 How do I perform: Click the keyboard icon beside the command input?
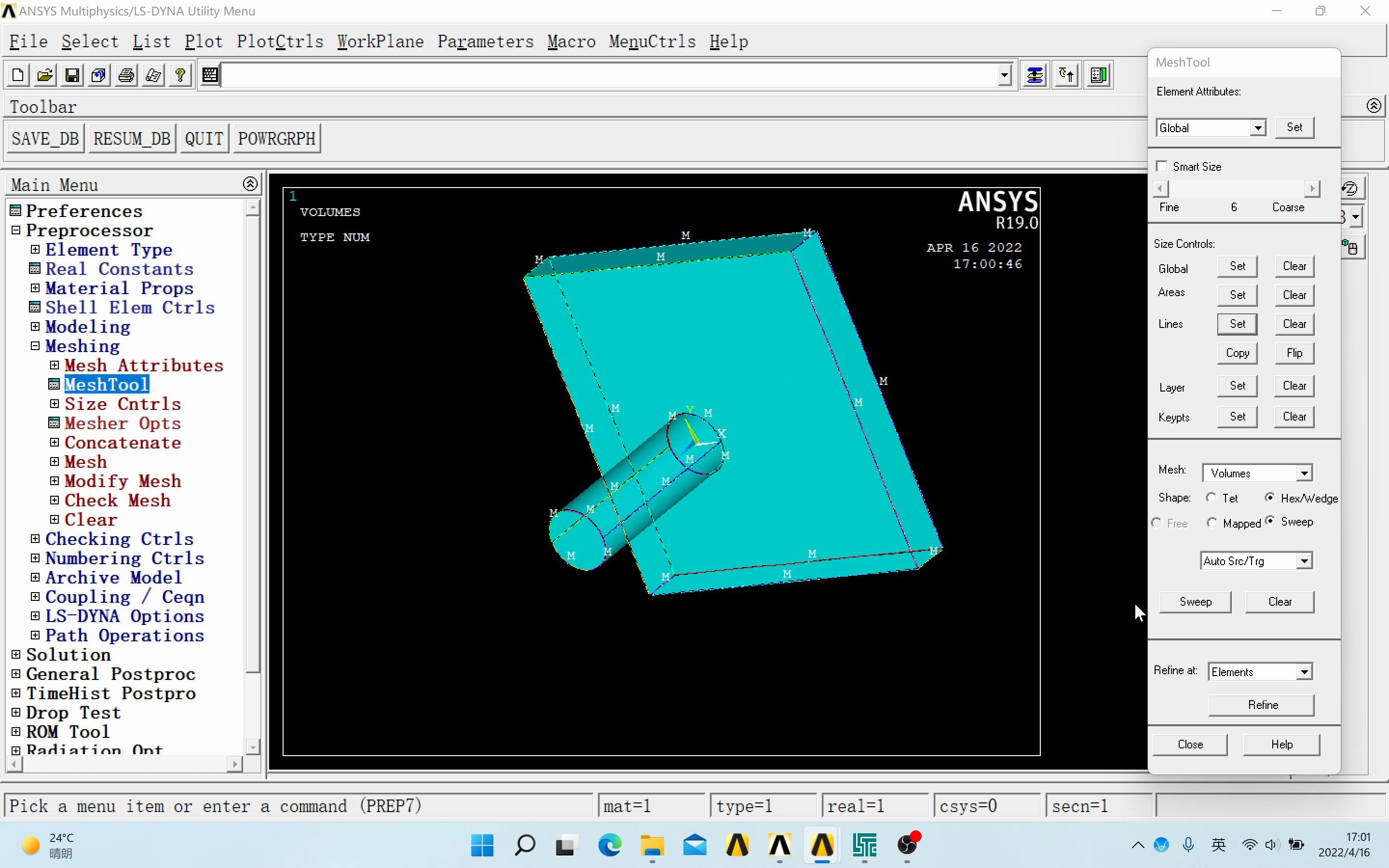(210, 75)
